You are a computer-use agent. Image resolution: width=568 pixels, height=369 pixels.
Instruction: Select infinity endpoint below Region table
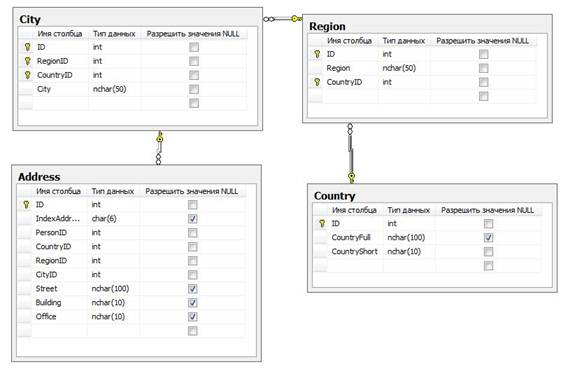(x=350, y=129)
